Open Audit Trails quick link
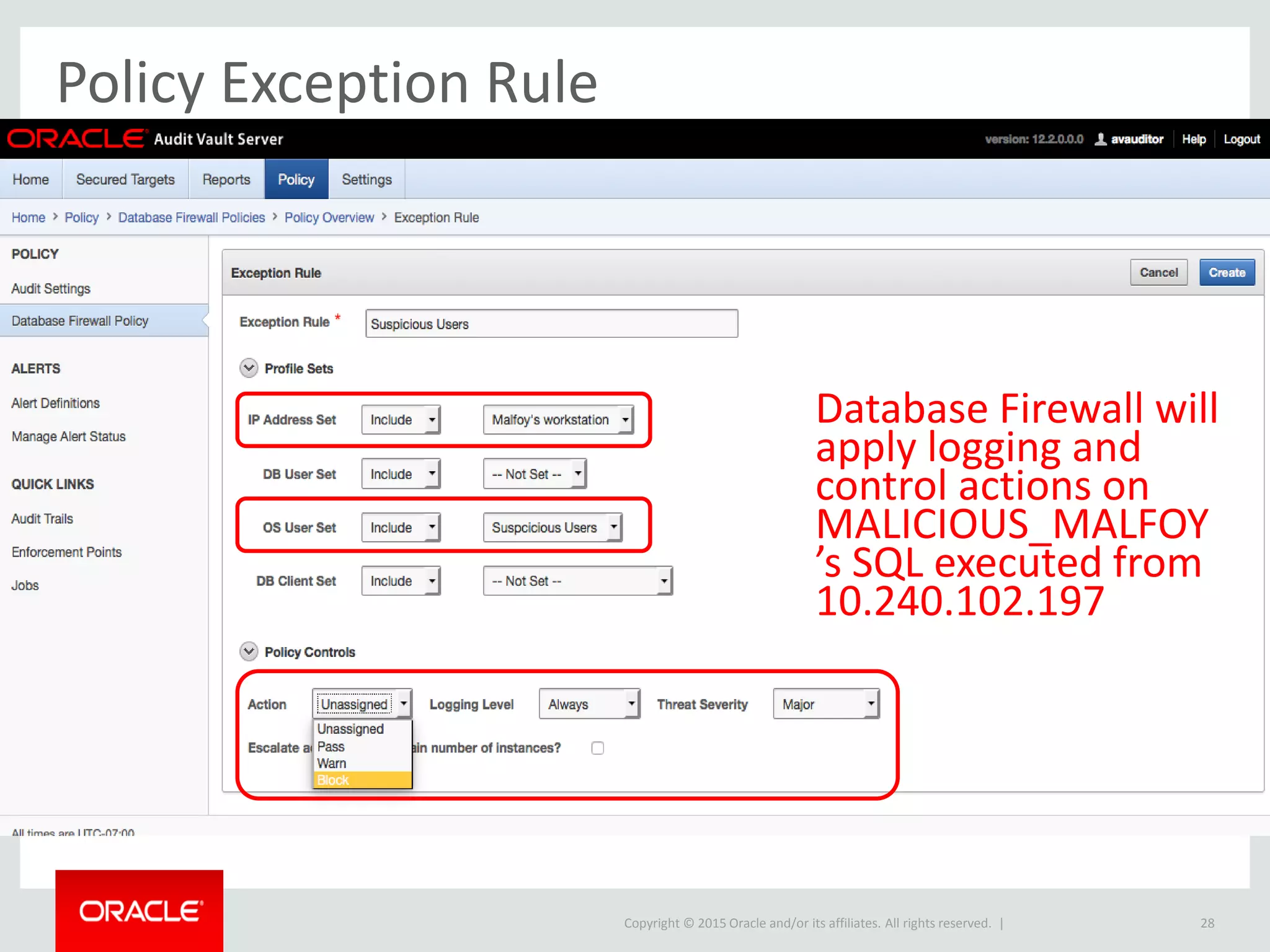Viewport: 1270px width, 952px height. point(42,519)
